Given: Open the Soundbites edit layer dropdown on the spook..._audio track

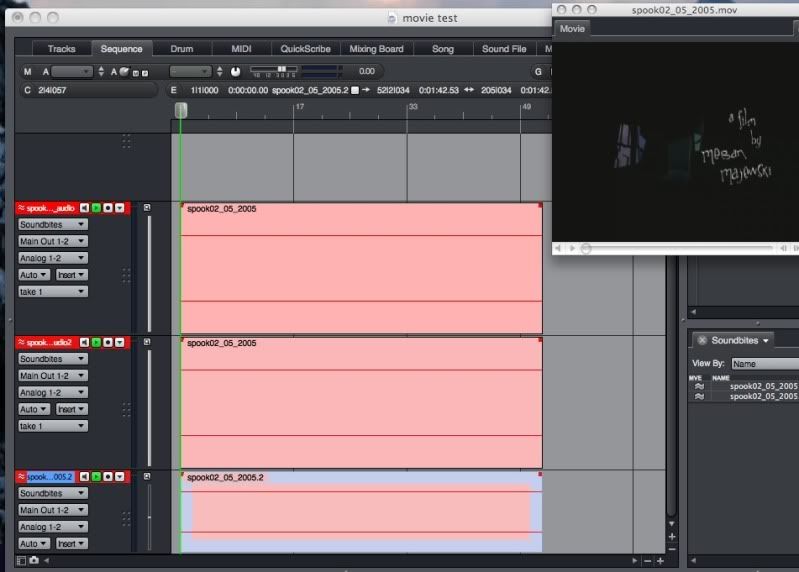Looking at the screenshot, I should click(x=52, y=225).
